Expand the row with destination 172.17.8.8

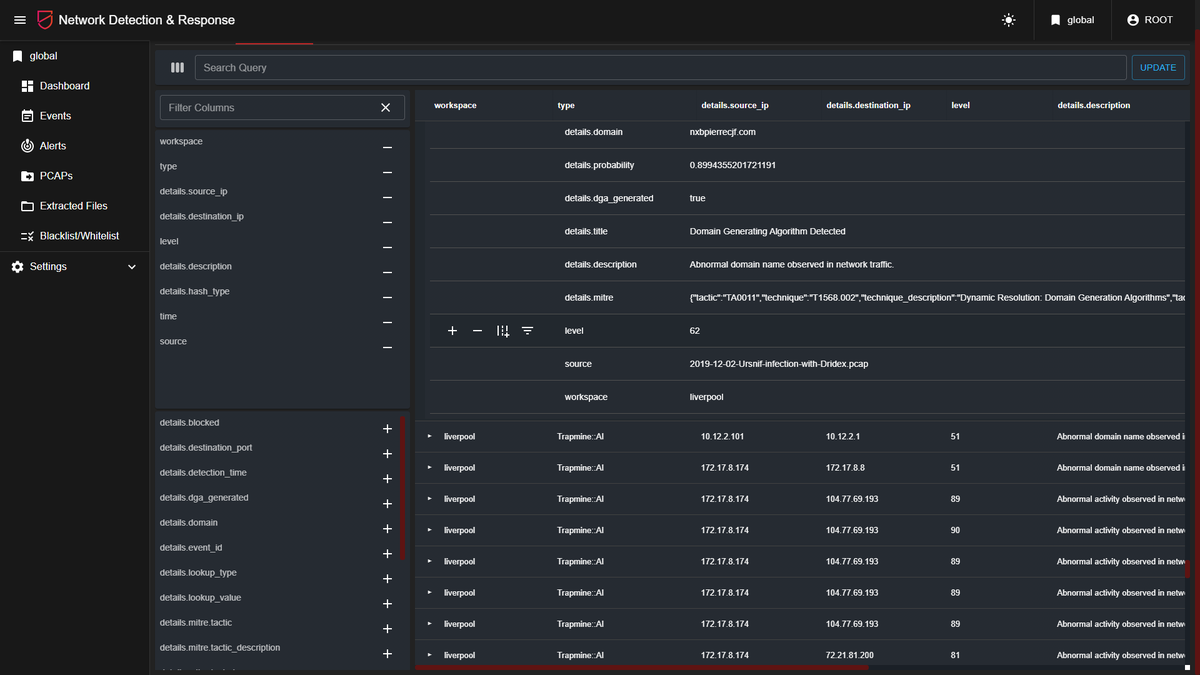pyautogui.click(x=430, y=467)
